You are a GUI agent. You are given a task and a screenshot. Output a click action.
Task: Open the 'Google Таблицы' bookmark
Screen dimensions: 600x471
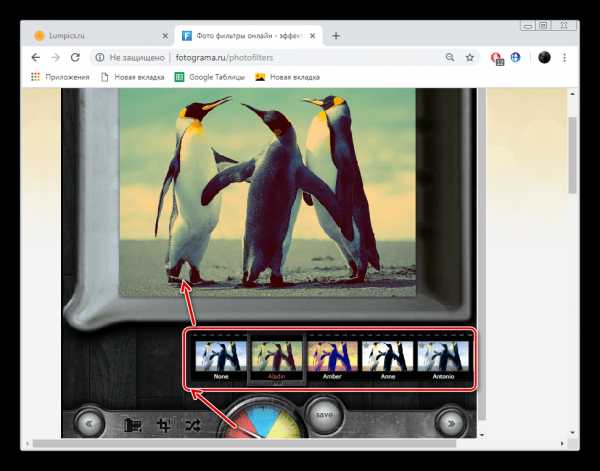point(210,77)
